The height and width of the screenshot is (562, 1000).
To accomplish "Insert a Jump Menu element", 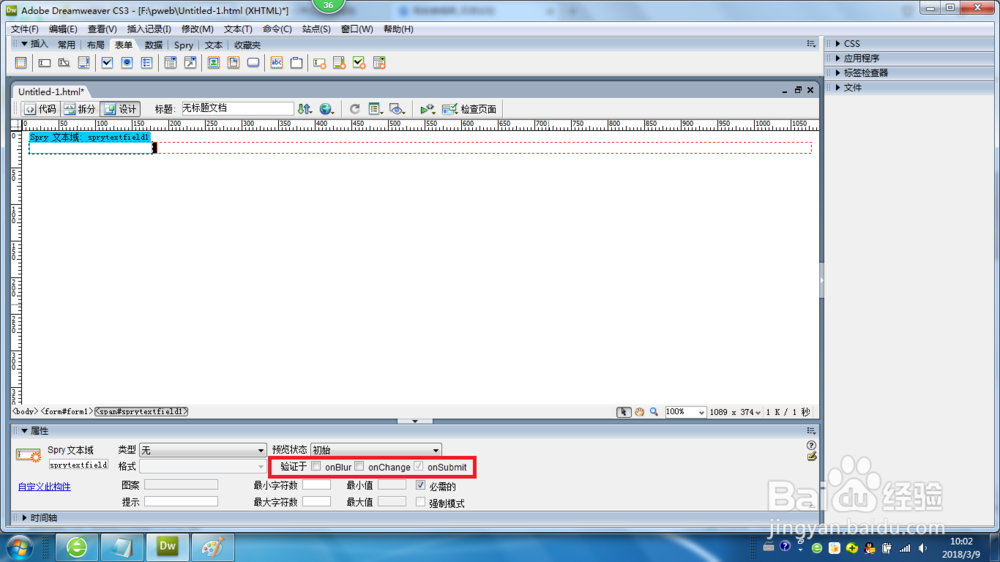I will click(x=190, y=63).
